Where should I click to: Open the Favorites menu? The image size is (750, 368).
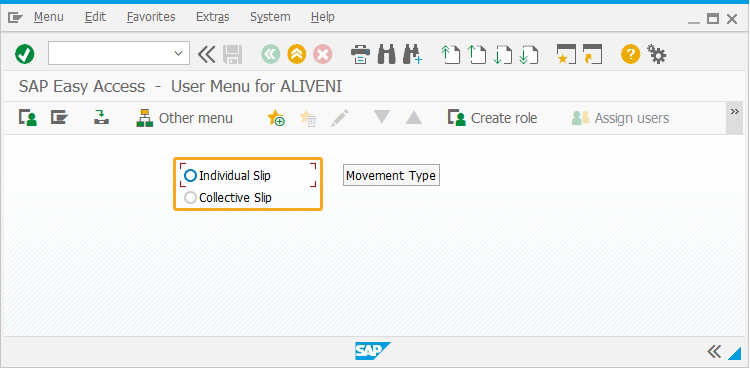coord(151,17)
